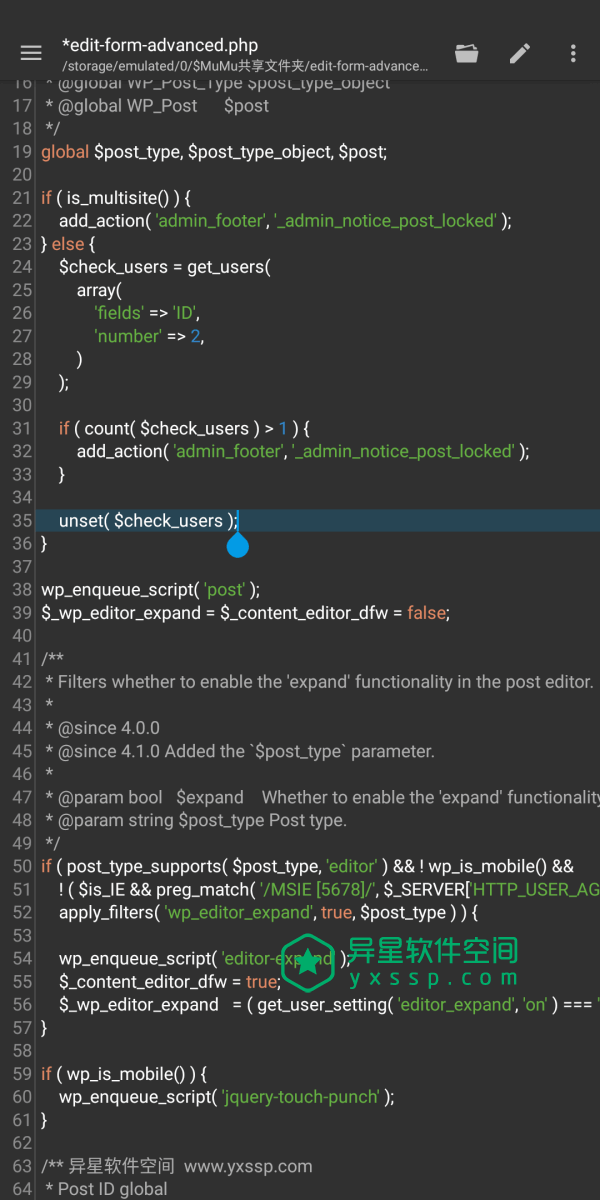Open the hamburger navigation drawer
The image size is (600, 1200).
coord(31,53)
